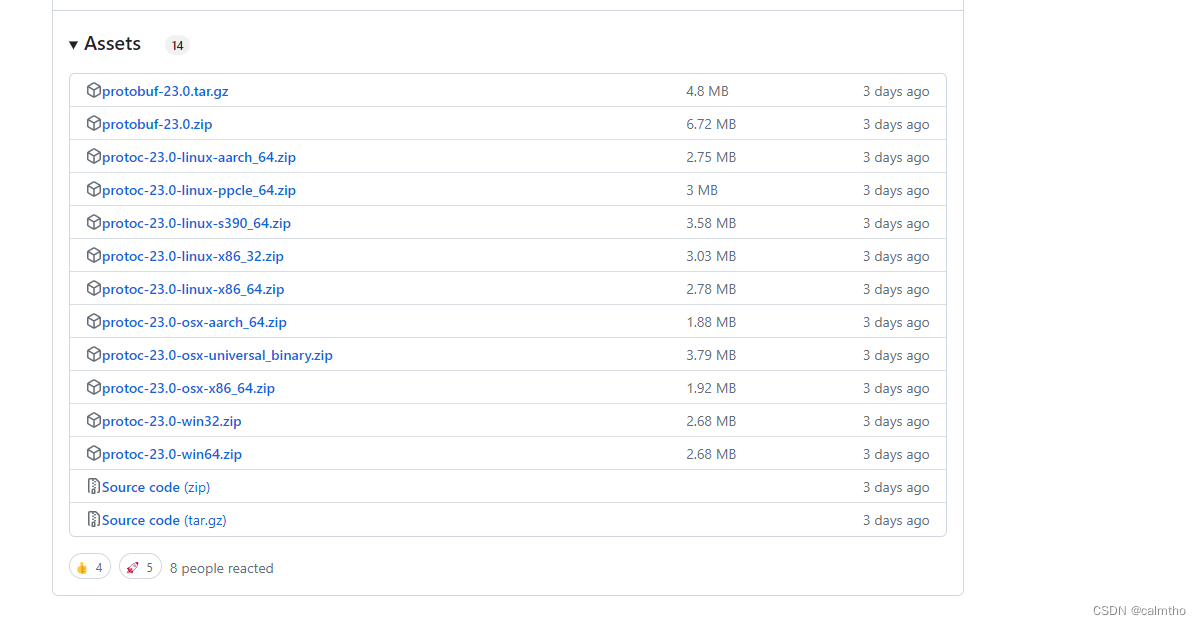Click the zip file icon beside Source code (zip)

[x=94, y=486]
